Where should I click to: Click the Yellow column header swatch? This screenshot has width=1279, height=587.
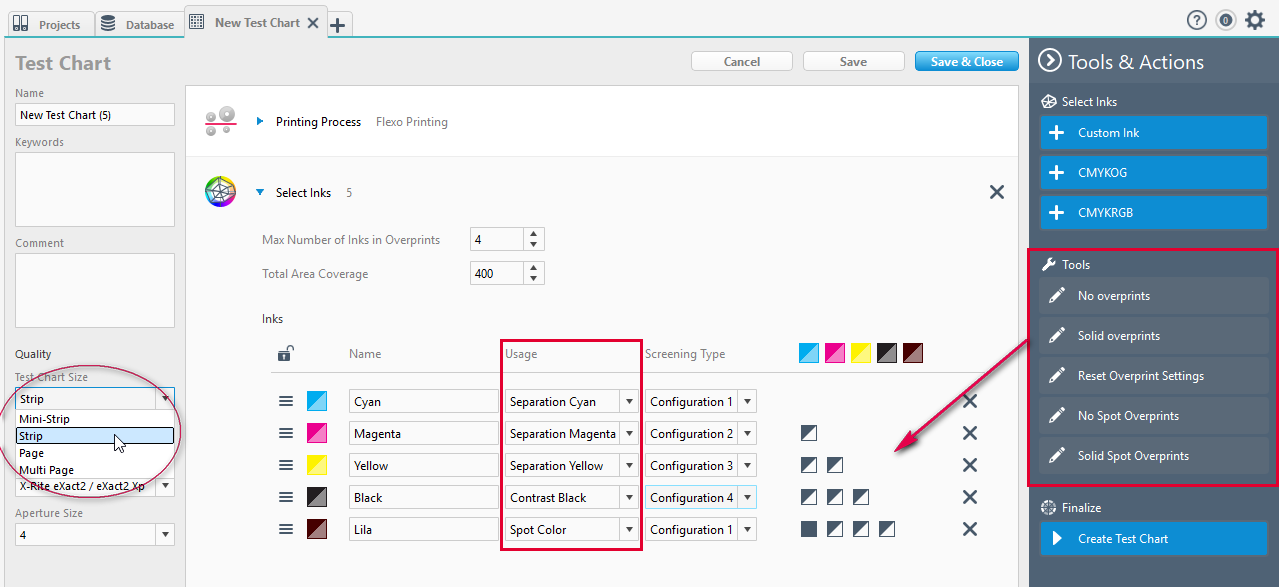tap(861, 353)
